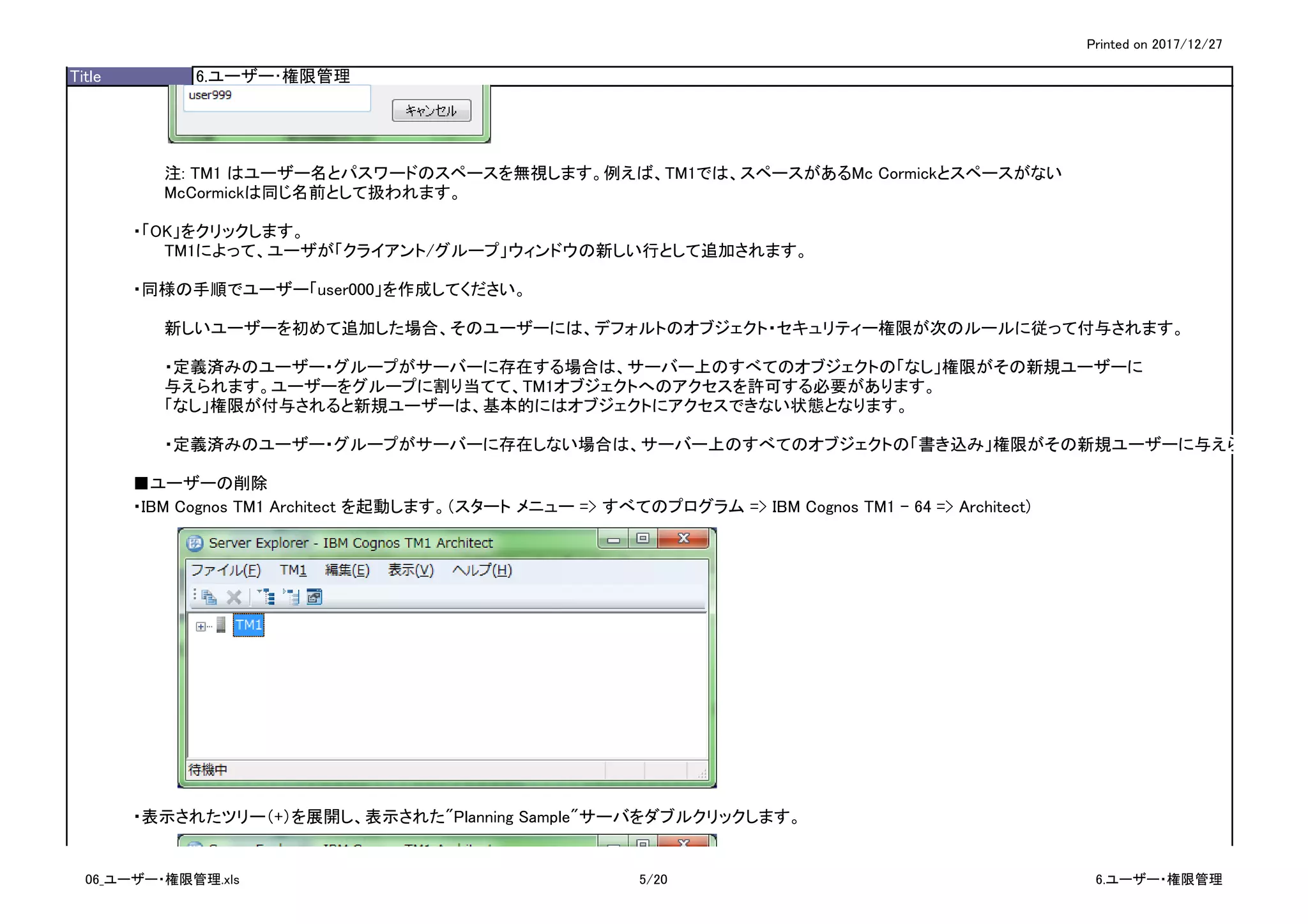The width and height of the screenshot is (1308, 924).
Task: Click the Server Explorer title bar app icon
Action: point(195,543)
